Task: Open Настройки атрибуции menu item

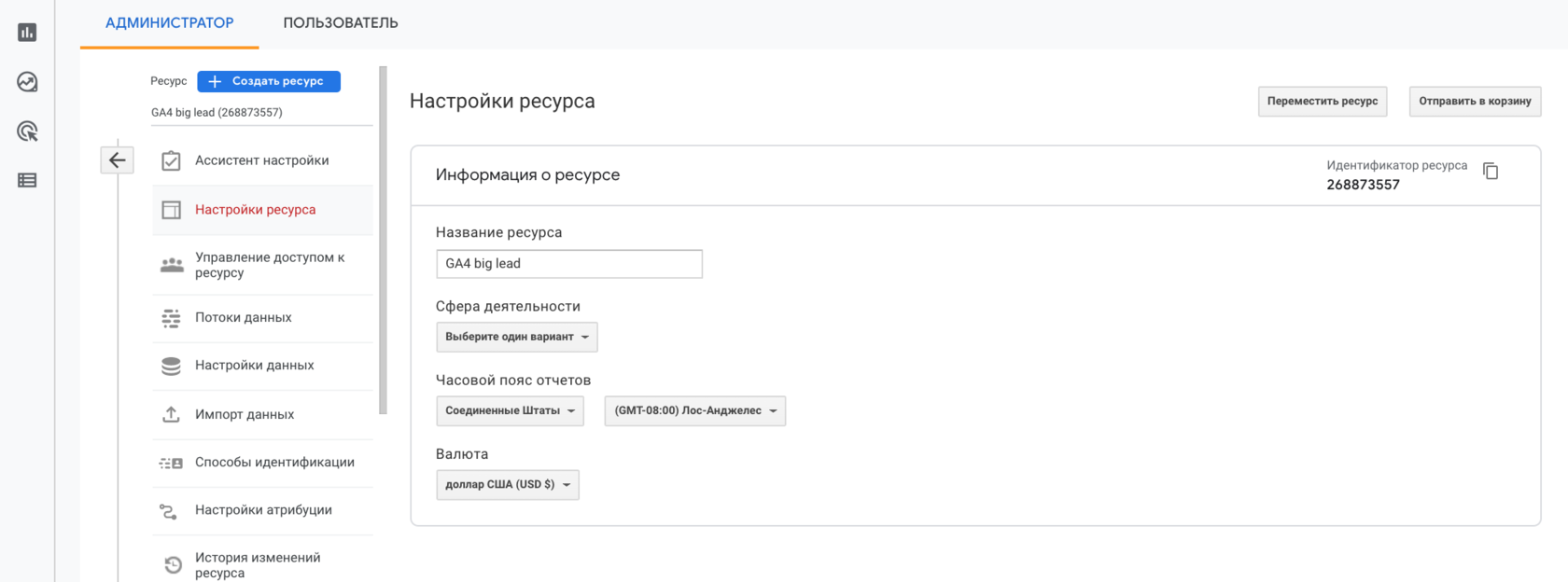Action: pyautogui.click(x=263, y=510)
